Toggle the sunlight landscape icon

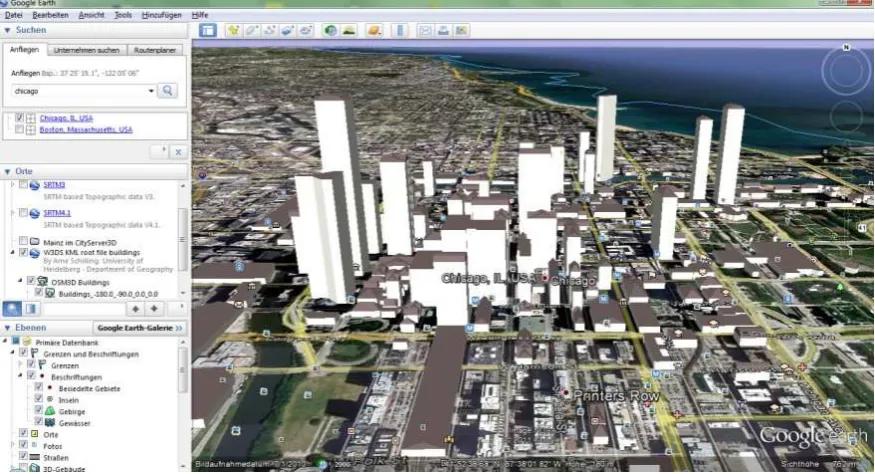tap(349, 31)
